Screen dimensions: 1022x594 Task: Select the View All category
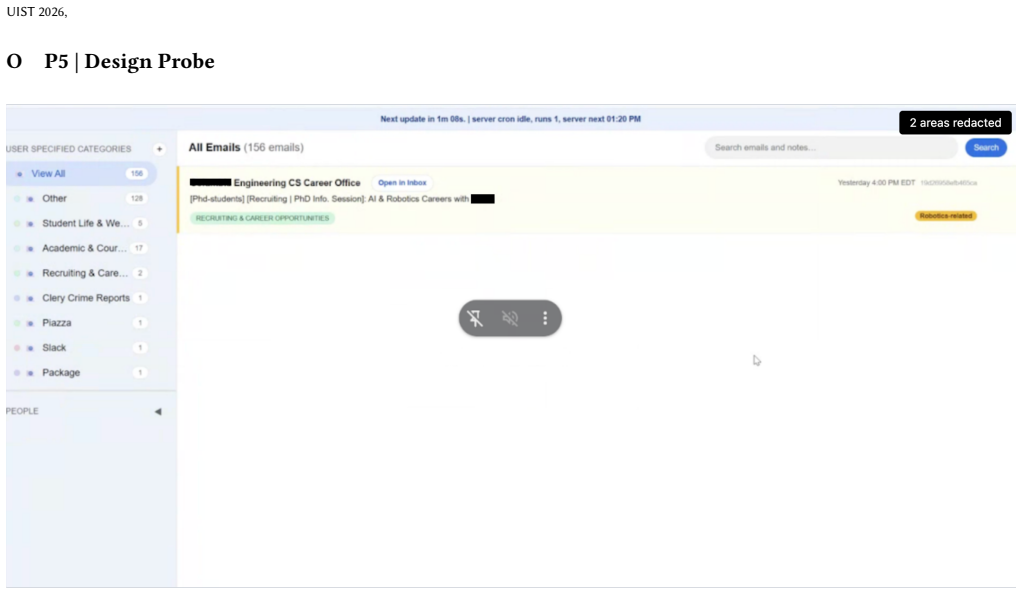click(81, 173)
